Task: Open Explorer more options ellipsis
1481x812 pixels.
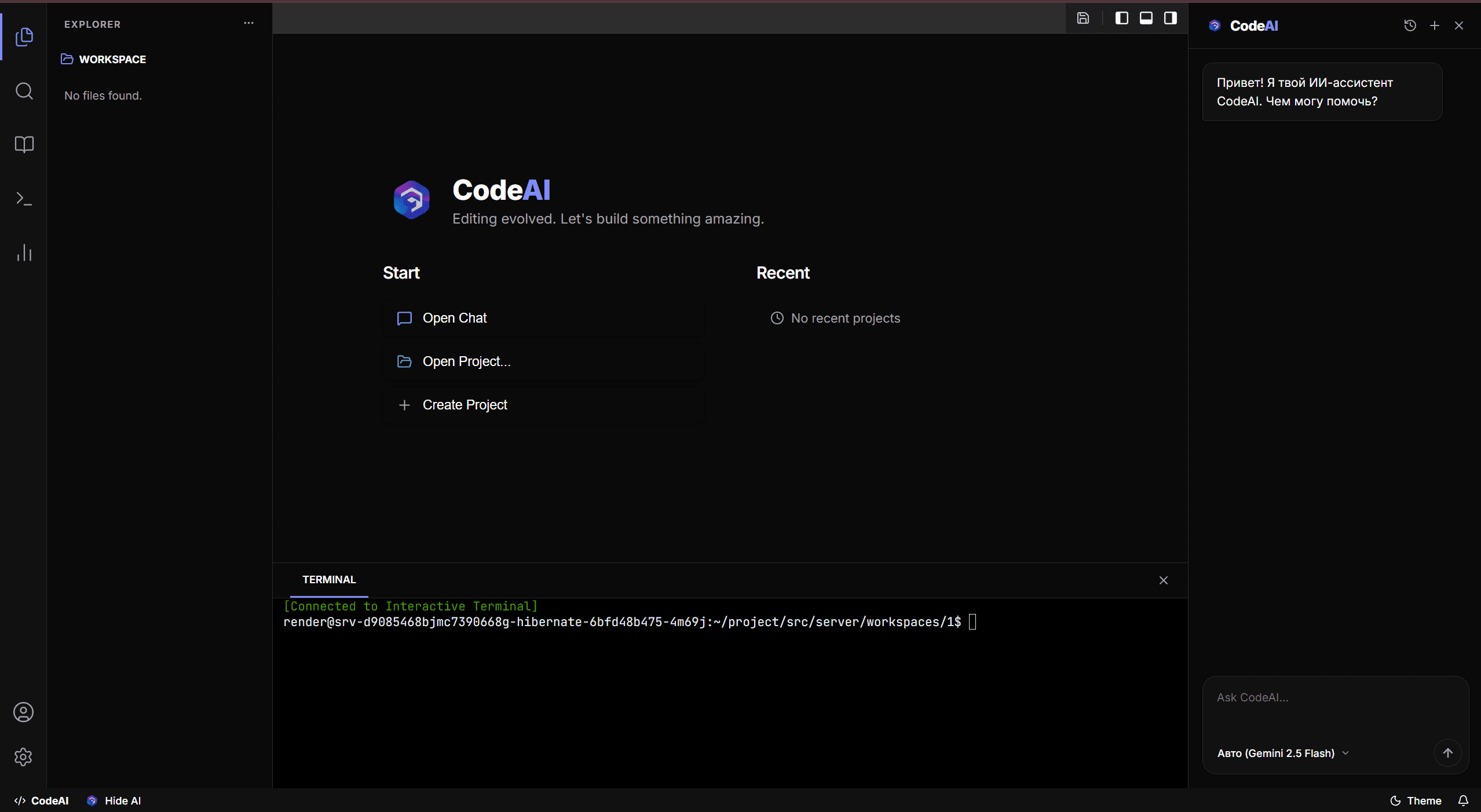Action: pyautogui.click(x=248, y=23)
